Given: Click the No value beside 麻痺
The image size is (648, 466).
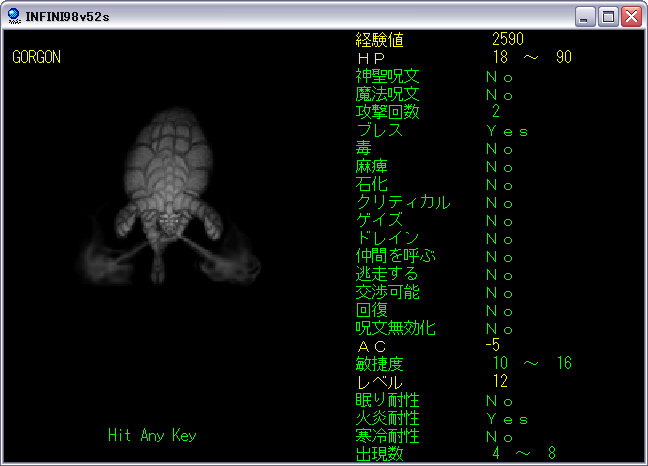Looking at the screenshot, I should click(x=499, y=167).
